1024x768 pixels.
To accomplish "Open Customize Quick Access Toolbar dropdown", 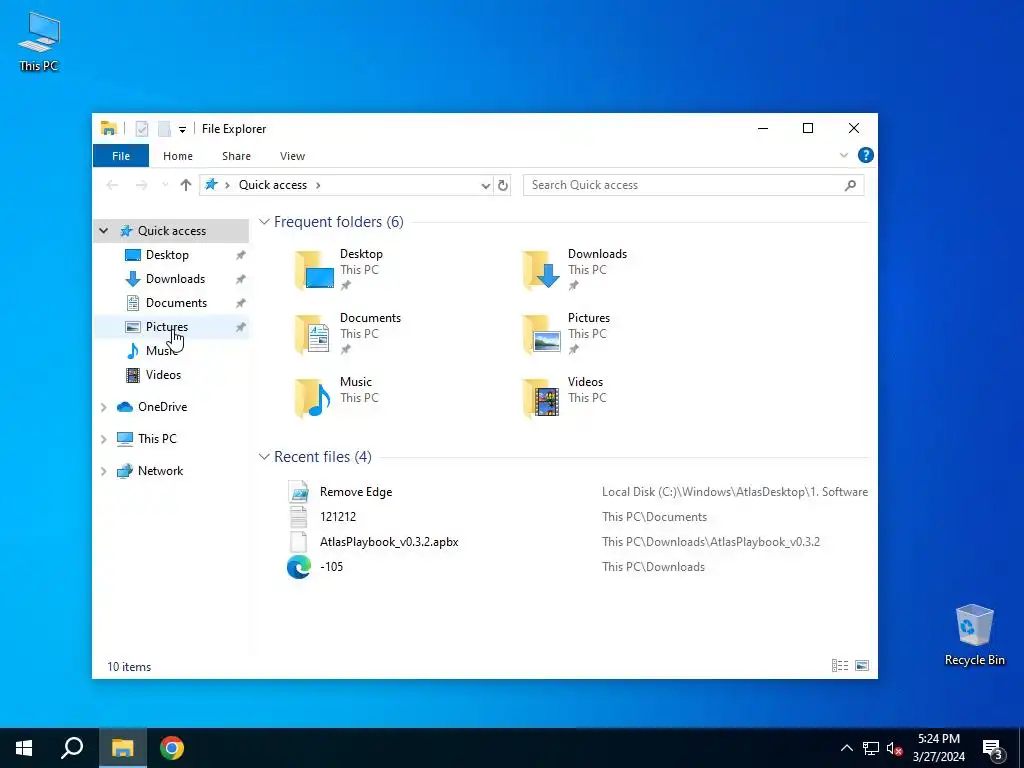I will 182,129.
